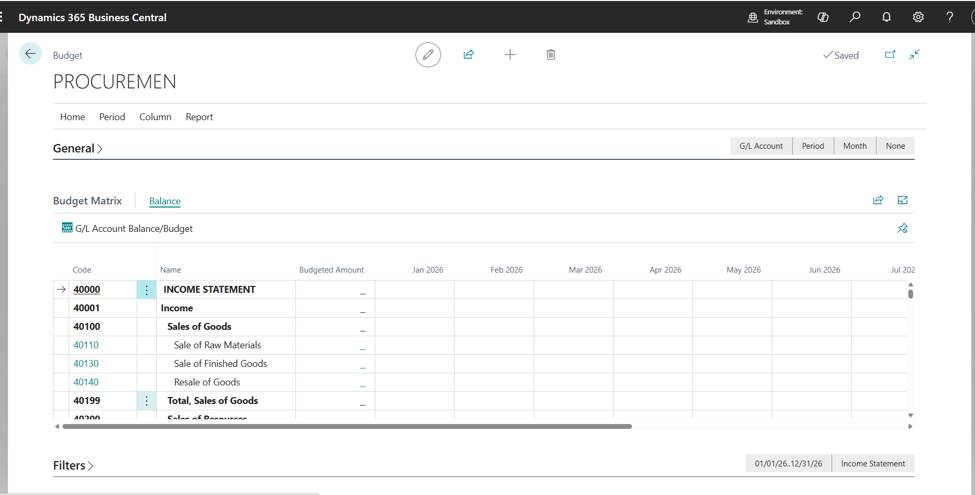Viewport: 975px width, 495px height.
Task: Open account code 40140
Action: point(86,382)
